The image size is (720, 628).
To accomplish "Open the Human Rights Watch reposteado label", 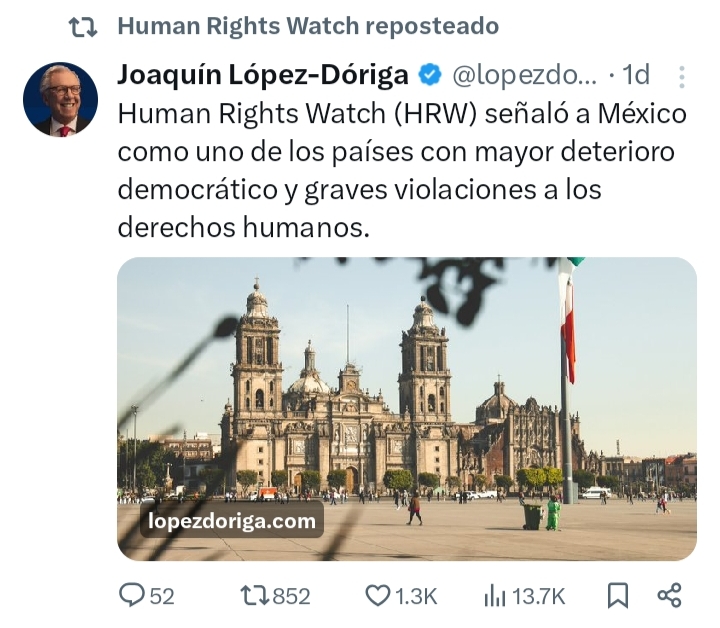I will click(x=308, y=26).
